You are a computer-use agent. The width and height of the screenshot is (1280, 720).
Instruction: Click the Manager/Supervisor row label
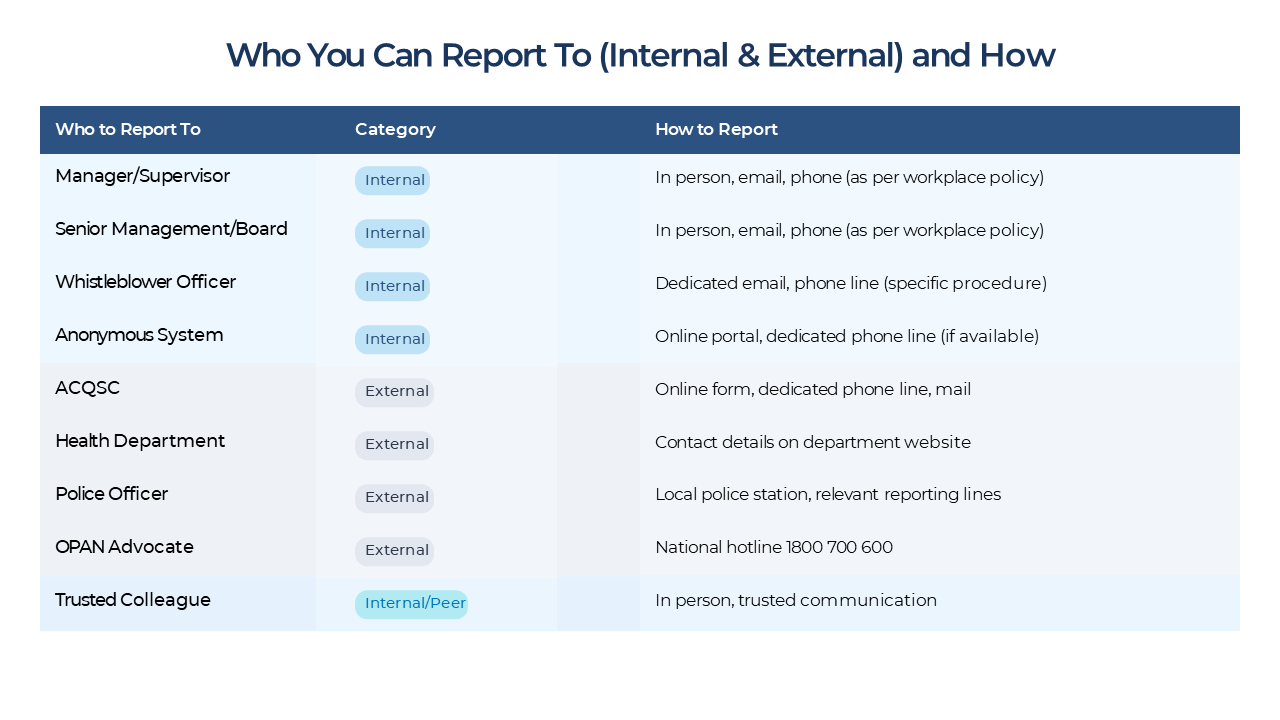pos(142,176)
